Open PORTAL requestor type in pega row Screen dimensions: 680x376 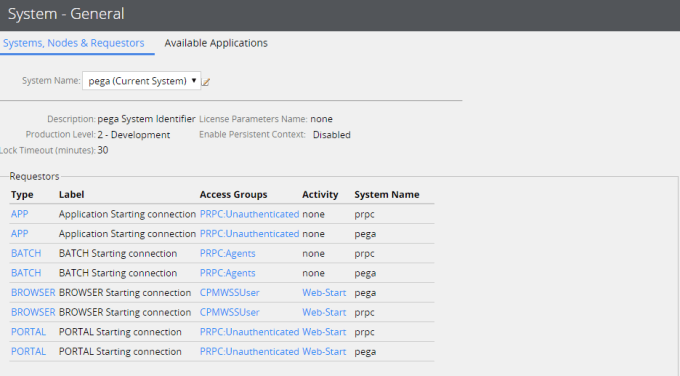(28, 351)
